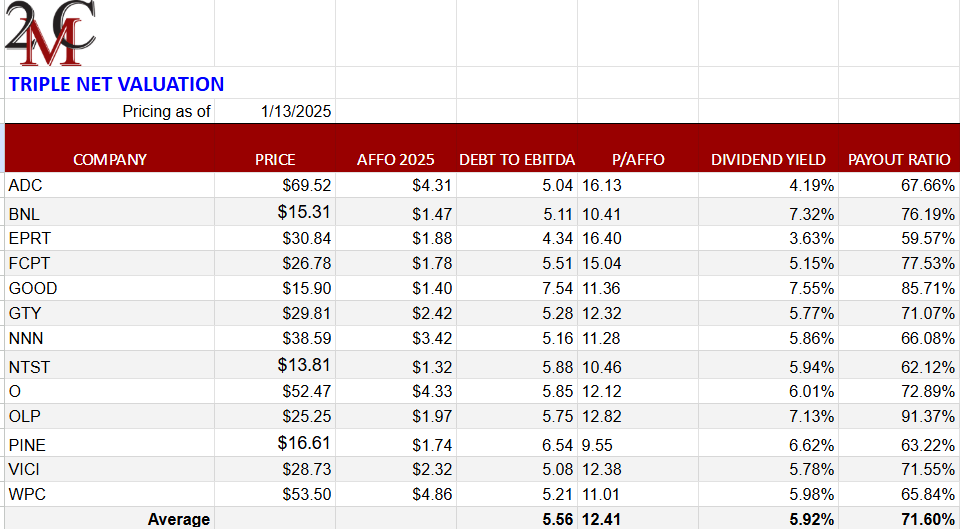Click NTST's price cell $13.81
960x529 pixels.
(x=304, y=365)
